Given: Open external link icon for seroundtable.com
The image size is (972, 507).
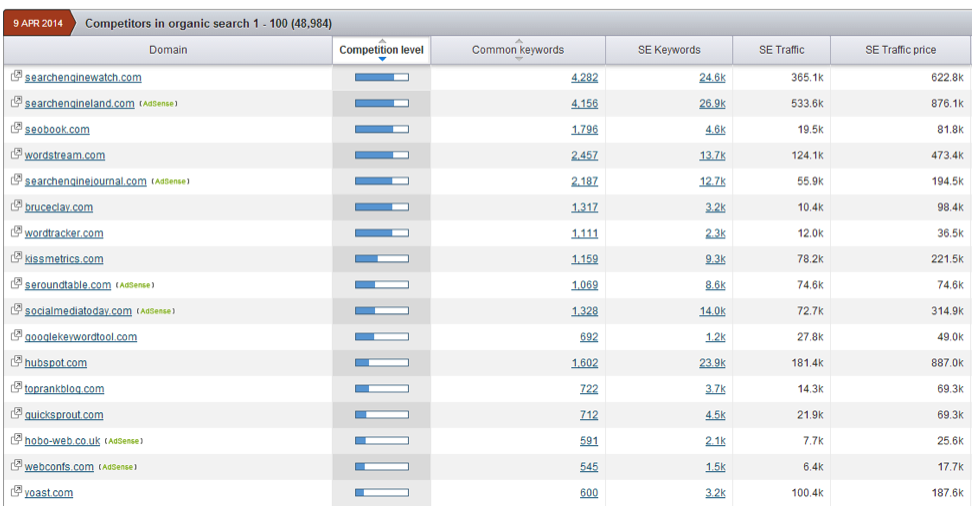Looking at the screenshot, I should tap(16, 284).
